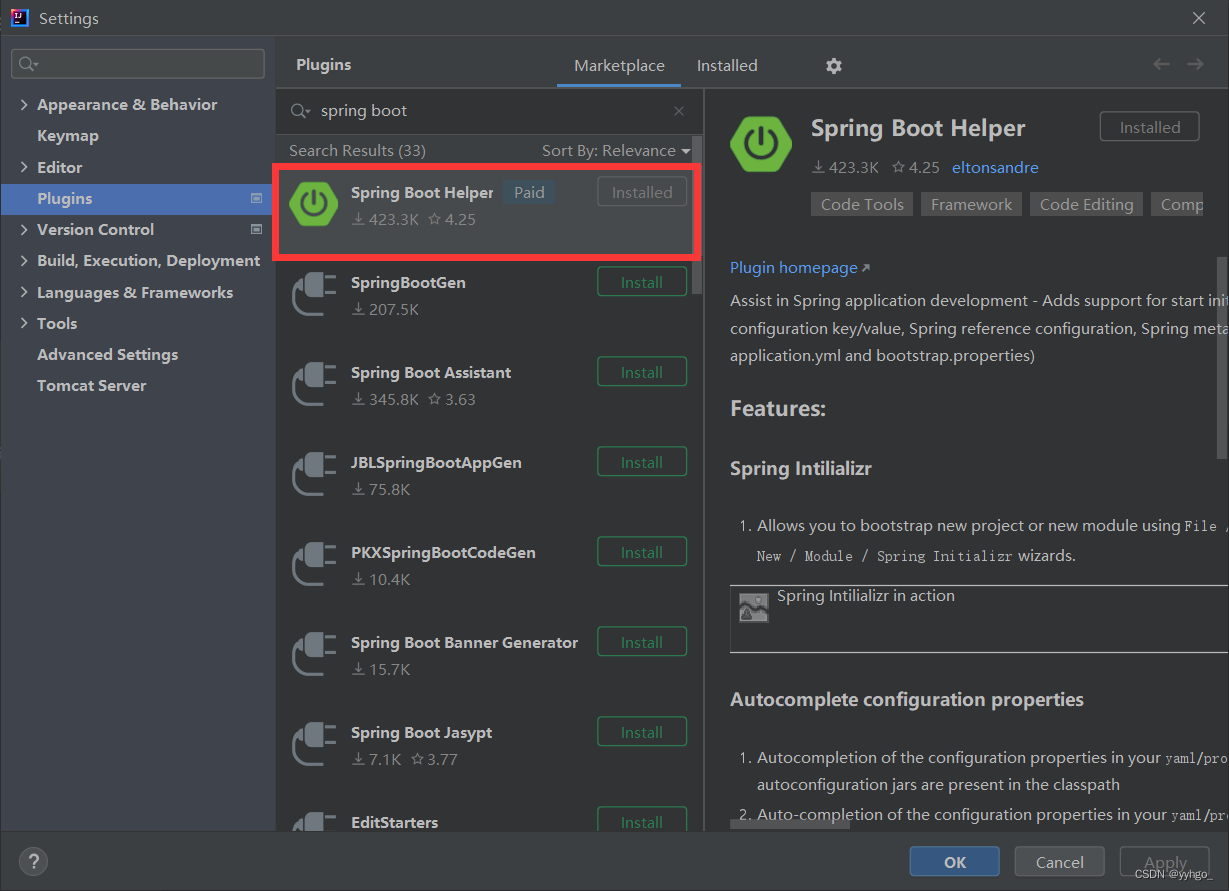Switch to the Installed tab

tap(727, 66)
